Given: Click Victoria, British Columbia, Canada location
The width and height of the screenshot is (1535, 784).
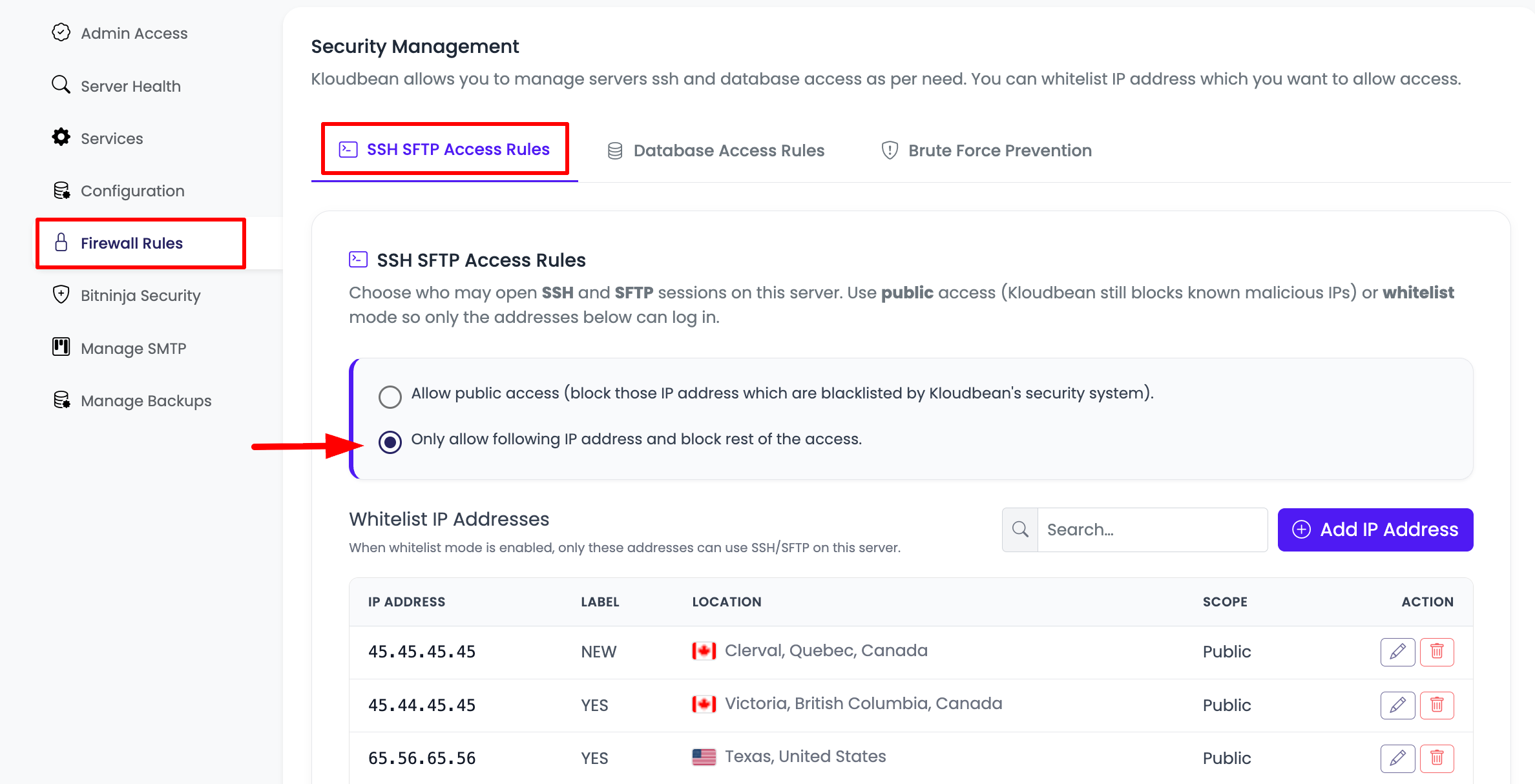Looking at the screenshot, I should click(864, 704).
